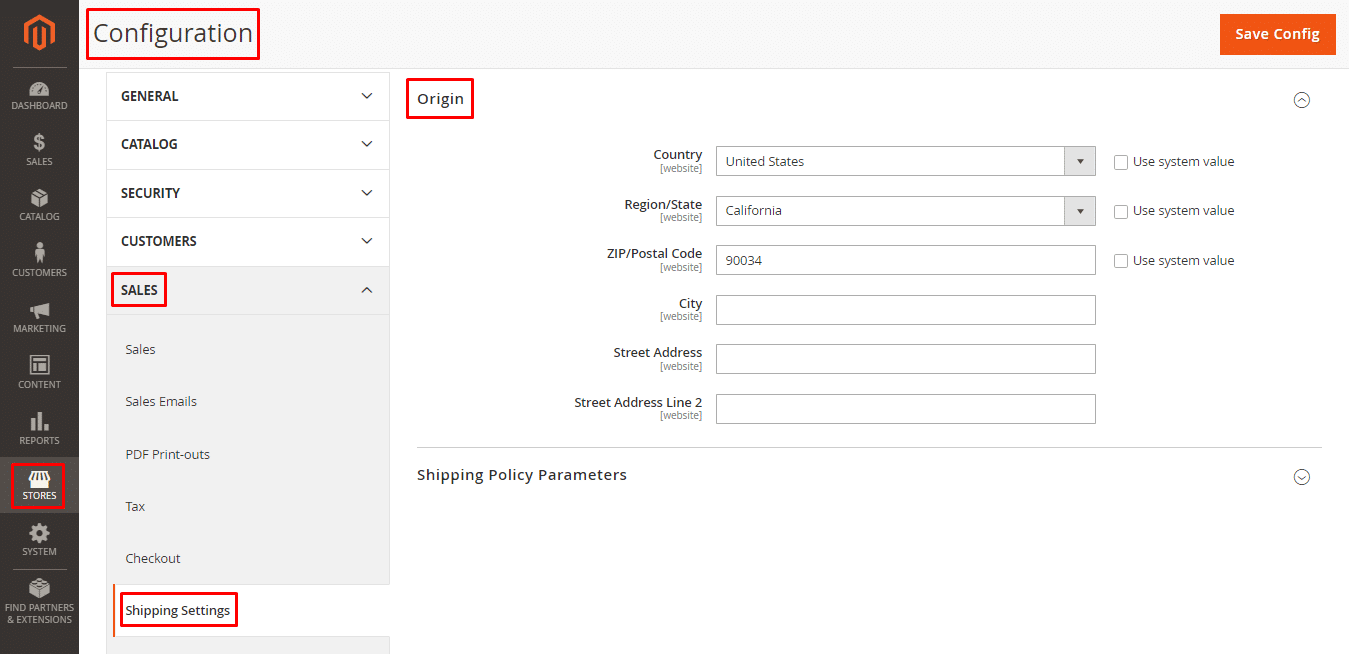
Task: Open the Catalog section in sidebar
Action: click(39, 204)
